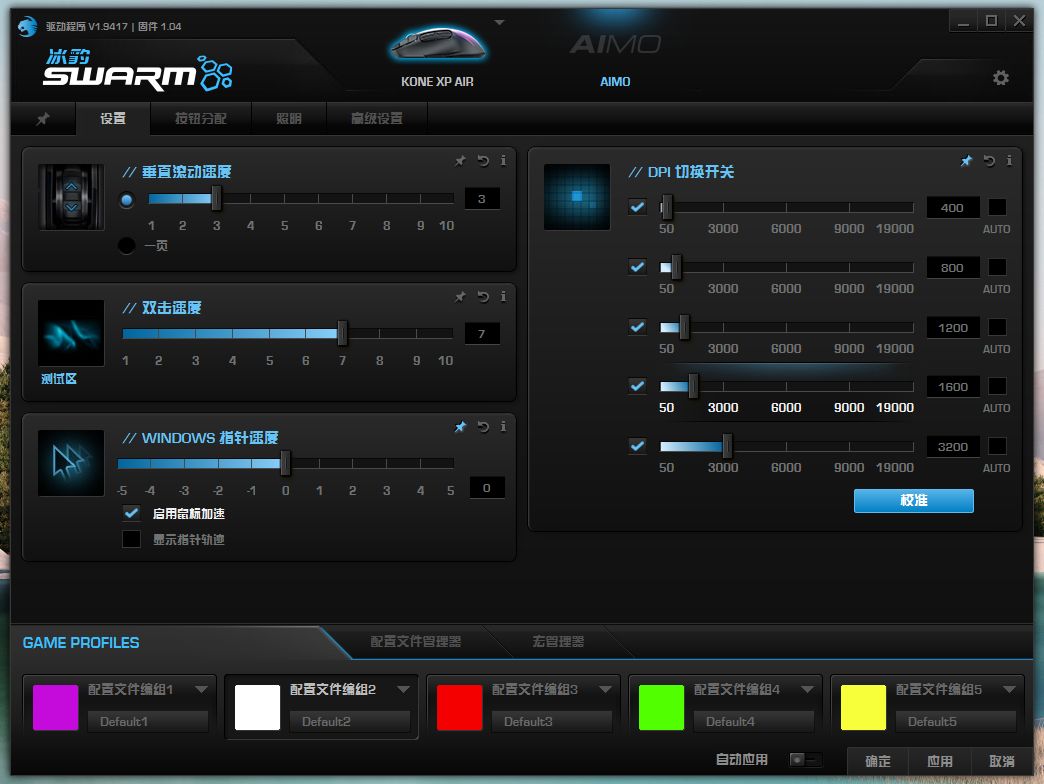Expand the device selector arrow above mouse
Screen dimensions: 1044x784
tap(499, 23)
